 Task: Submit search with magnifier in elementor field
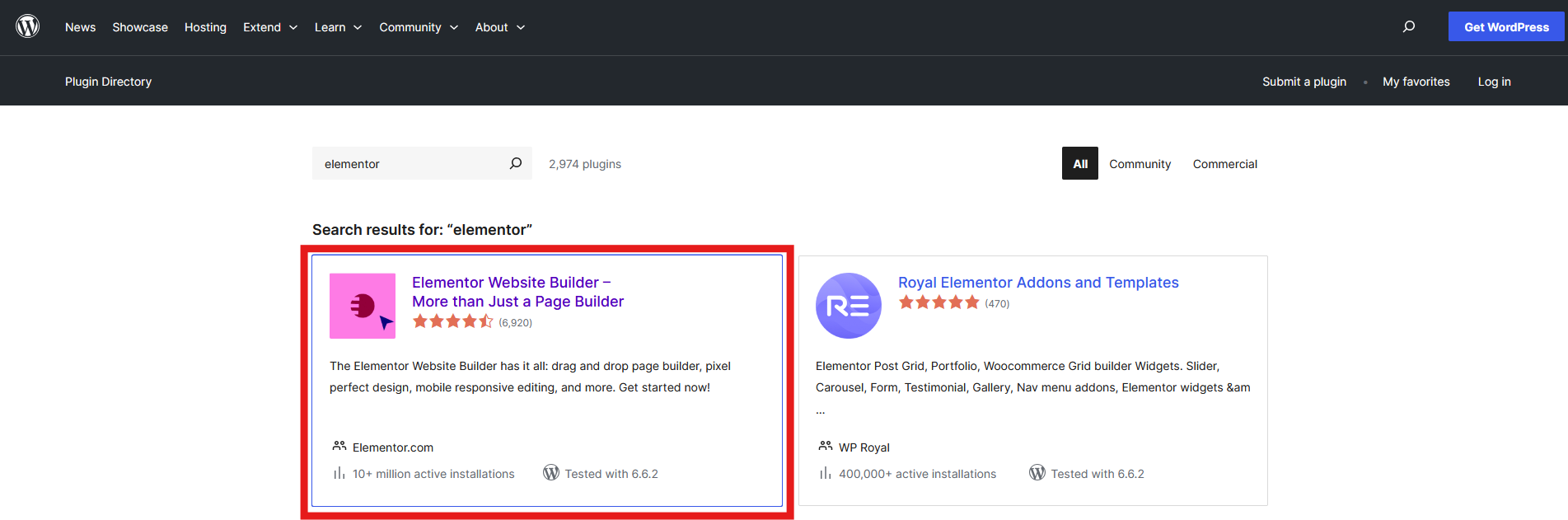point(516,163)
